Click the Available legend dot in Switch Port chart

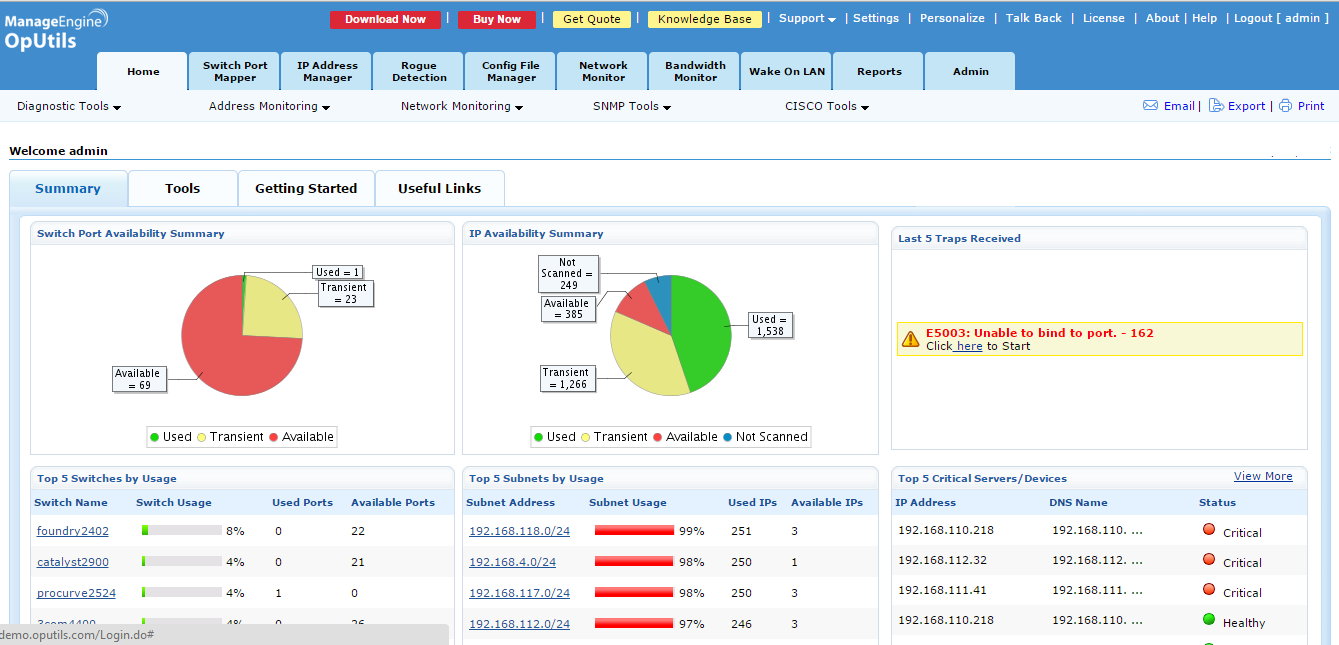[x=273, y=437]
